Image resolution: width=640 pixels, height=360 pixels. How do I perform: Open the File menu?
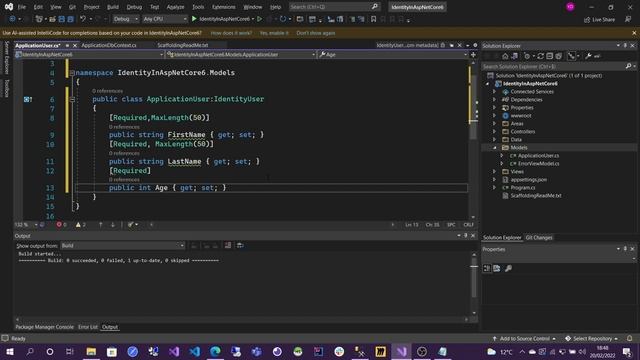[22, 7]
